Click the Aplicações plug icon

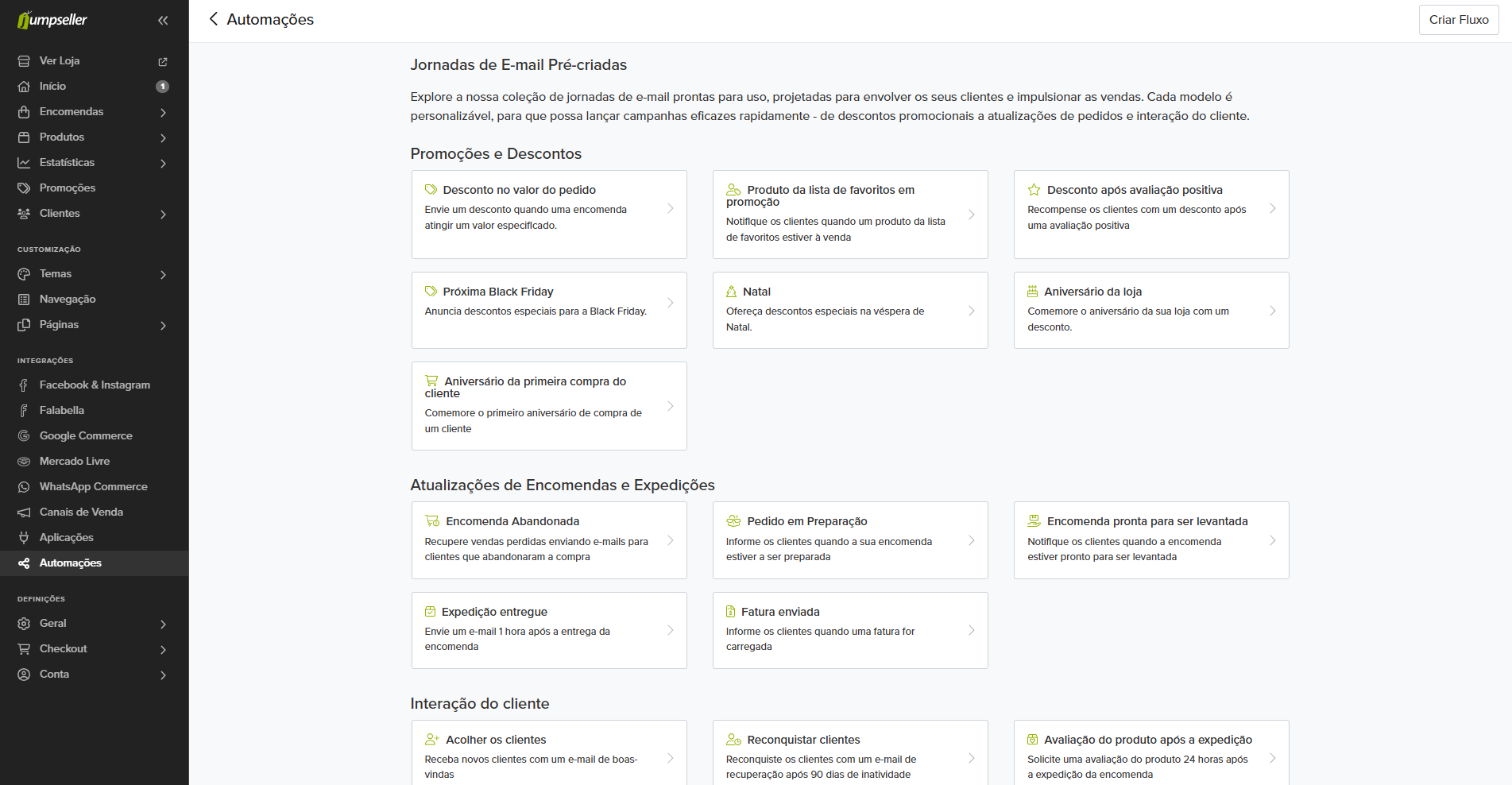pos(24,538)
